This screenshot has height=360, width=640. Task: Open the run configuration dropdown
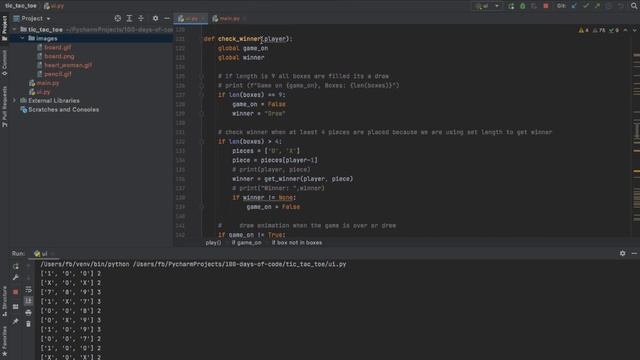(x=487, y=6)
